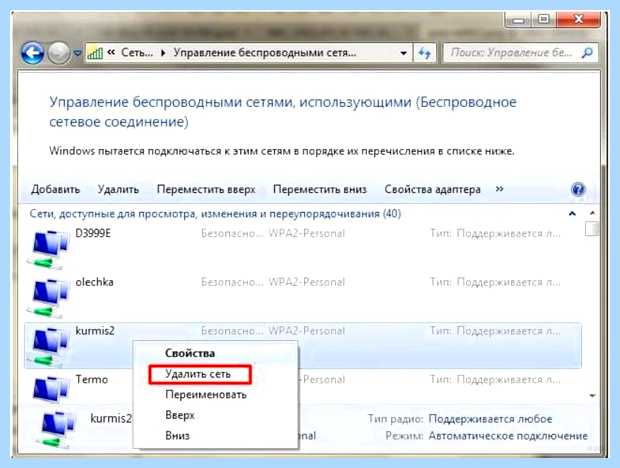Click the signal-bars icon in address bar
The image size is (620, 468).
[x=95, y=53]
